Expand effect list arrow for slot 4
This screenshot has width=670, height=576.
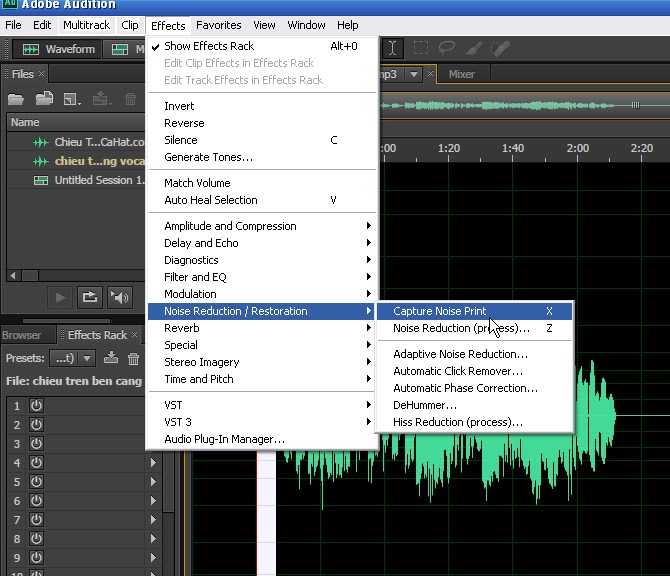pos(153,462)
